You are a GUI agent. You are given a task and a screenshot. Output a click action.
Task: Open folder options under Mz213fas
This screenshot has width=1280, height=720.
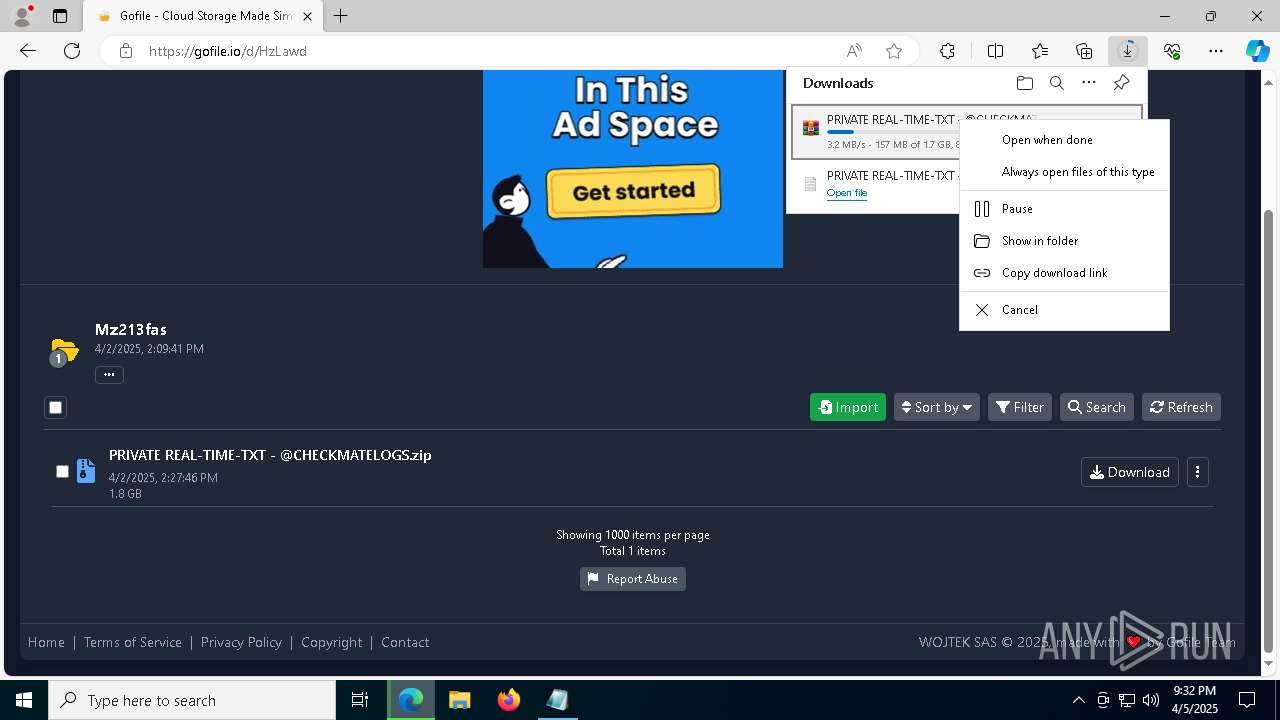coord(109,375)
